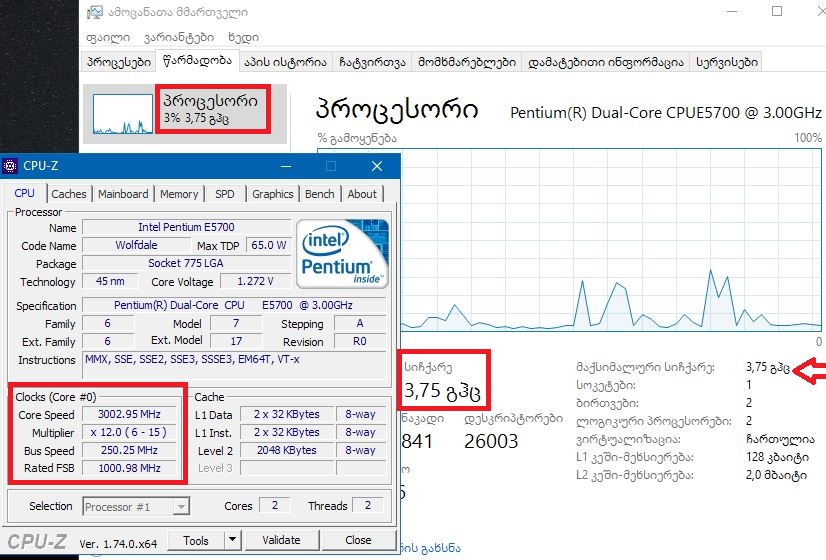Click the Level 2 cache value 2048 KBytes

tap(287, 450)
